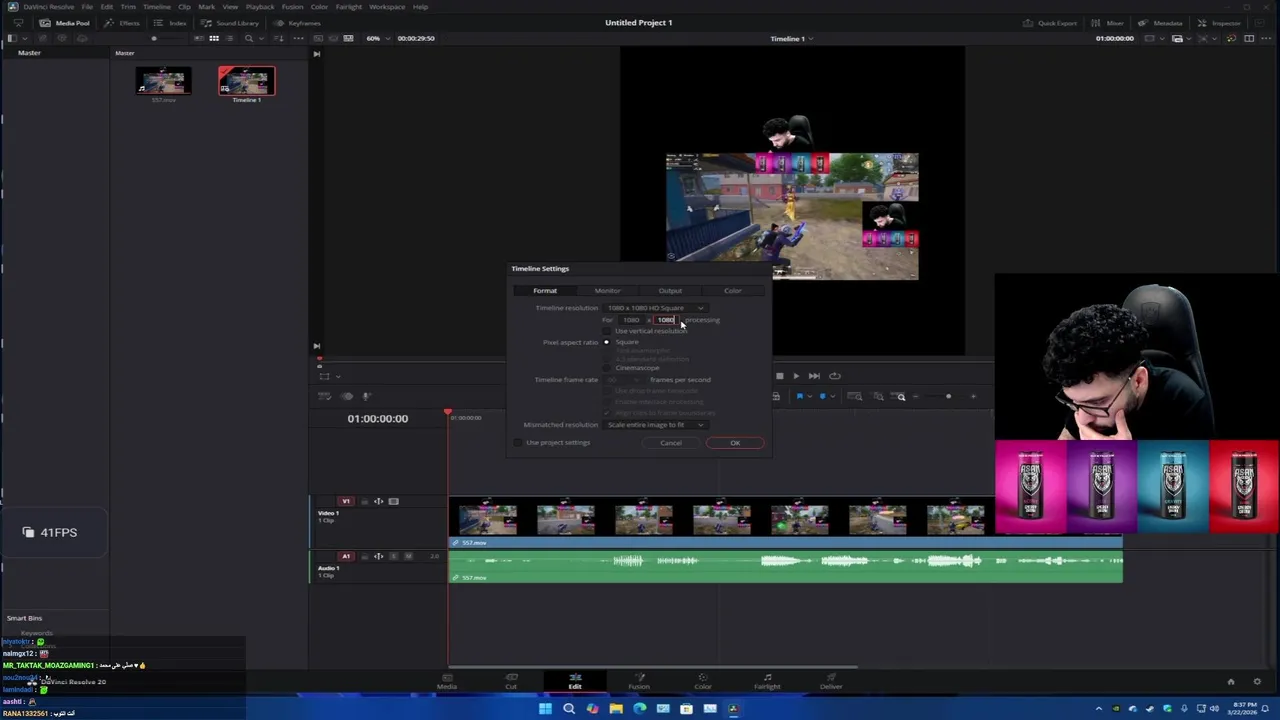
Task: Play the timeline forward
Action: point(796,376)
